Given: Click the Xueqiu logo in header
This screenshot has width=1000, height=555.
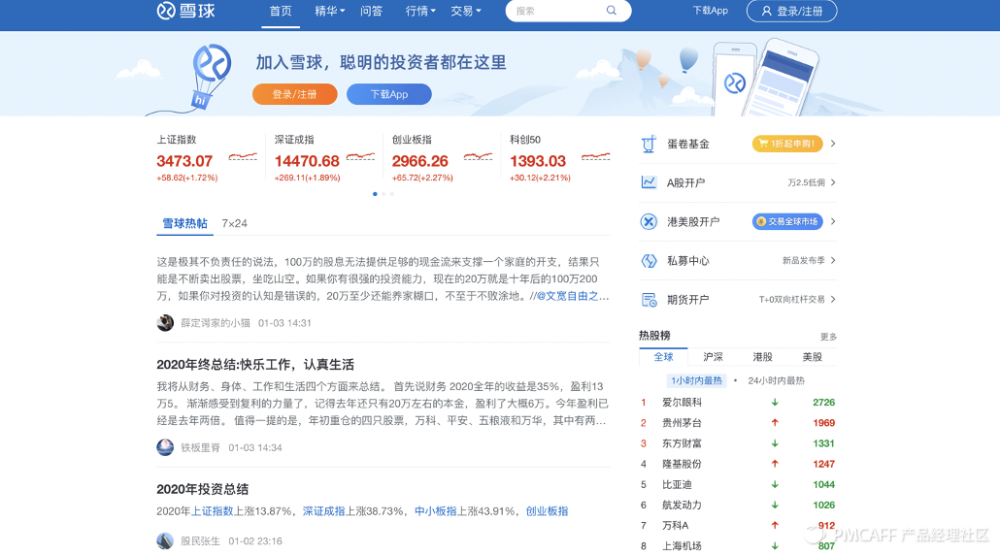Looking at the screenshot, I should (186, 11).
